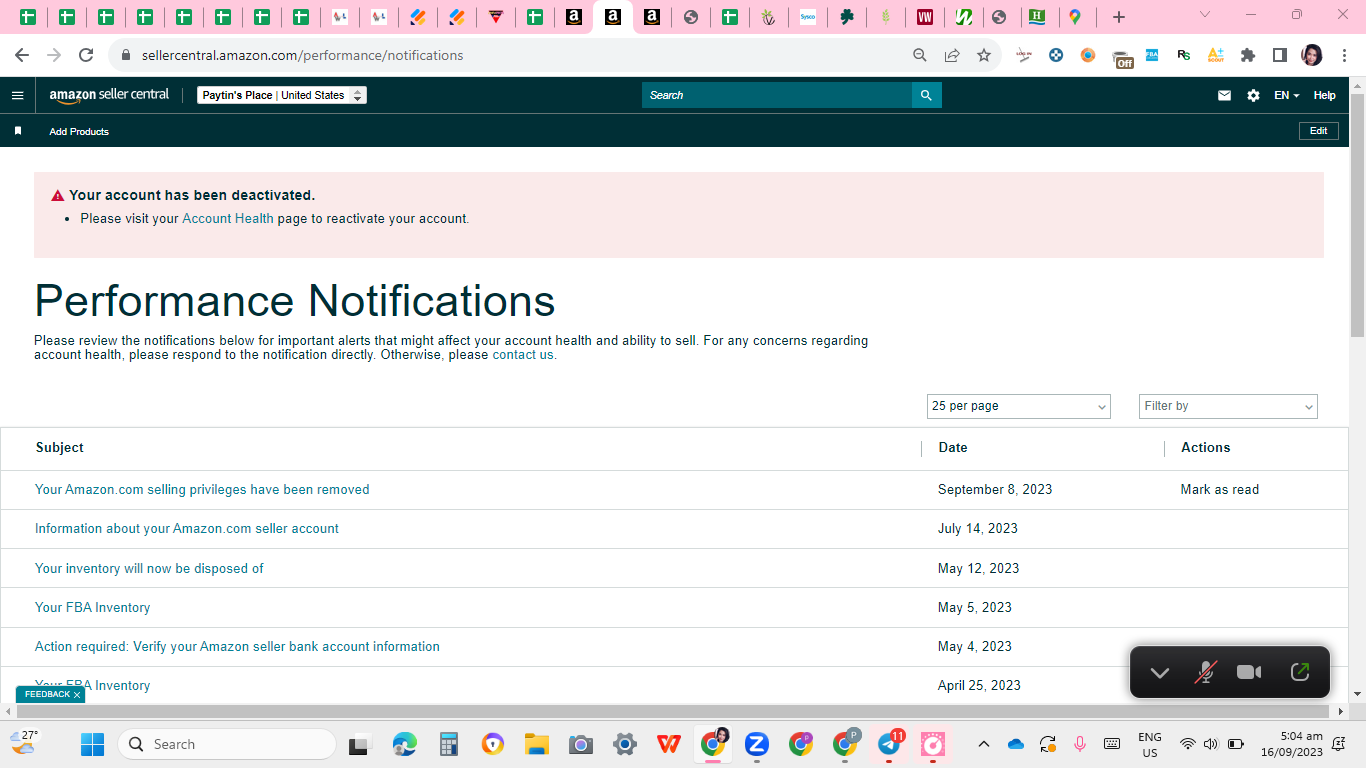The width and height of the screenshot is (1366, 768).
Task: Open the extension icon showing Off badge
Action: (1122, 57)
